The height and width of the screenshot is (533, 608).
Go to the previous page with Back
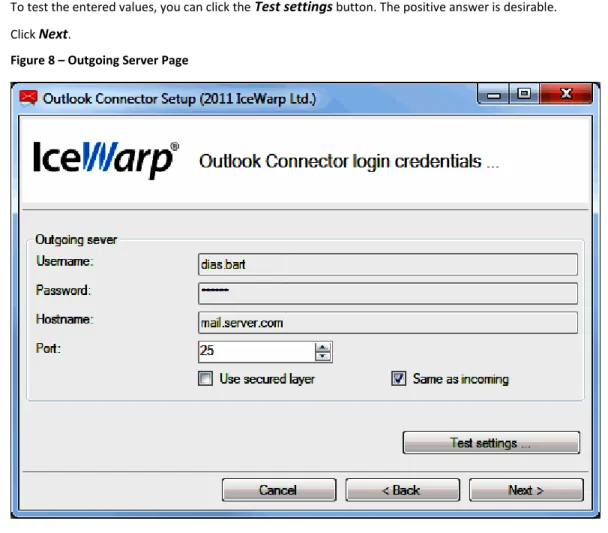coord(402,490)
